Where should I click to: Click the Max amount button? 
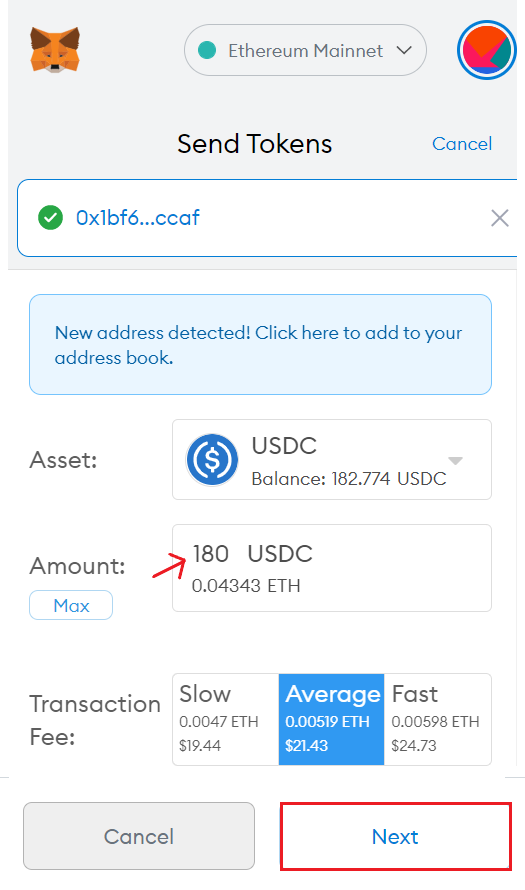pyautogui.click(x=71, y=605)
